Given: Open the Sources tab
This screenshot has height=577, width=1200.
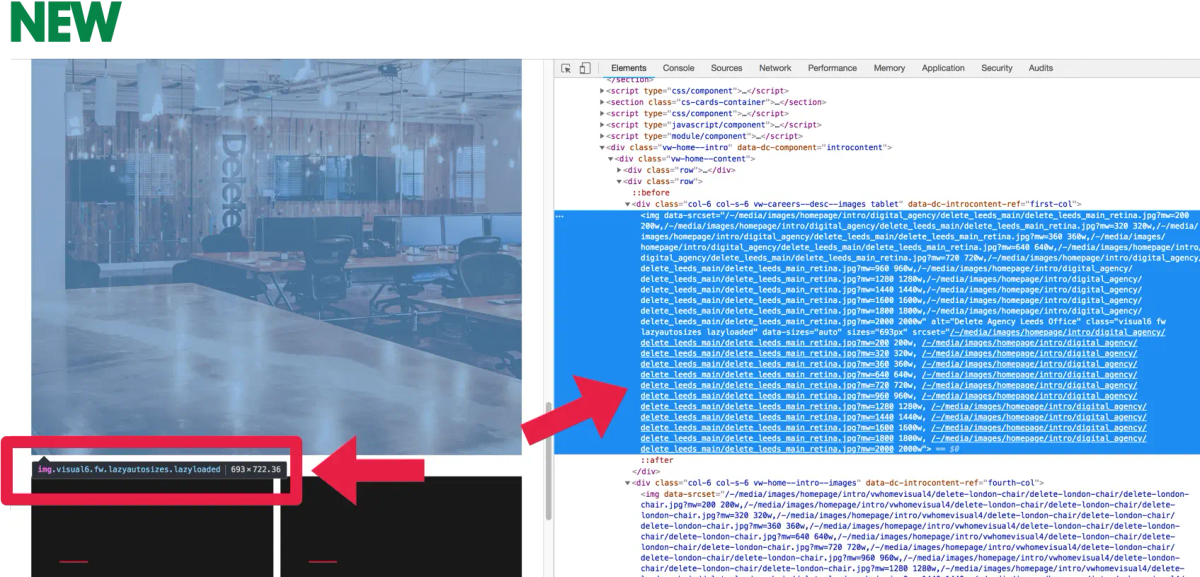Looking at the screenshot, I should pos(727,68).
